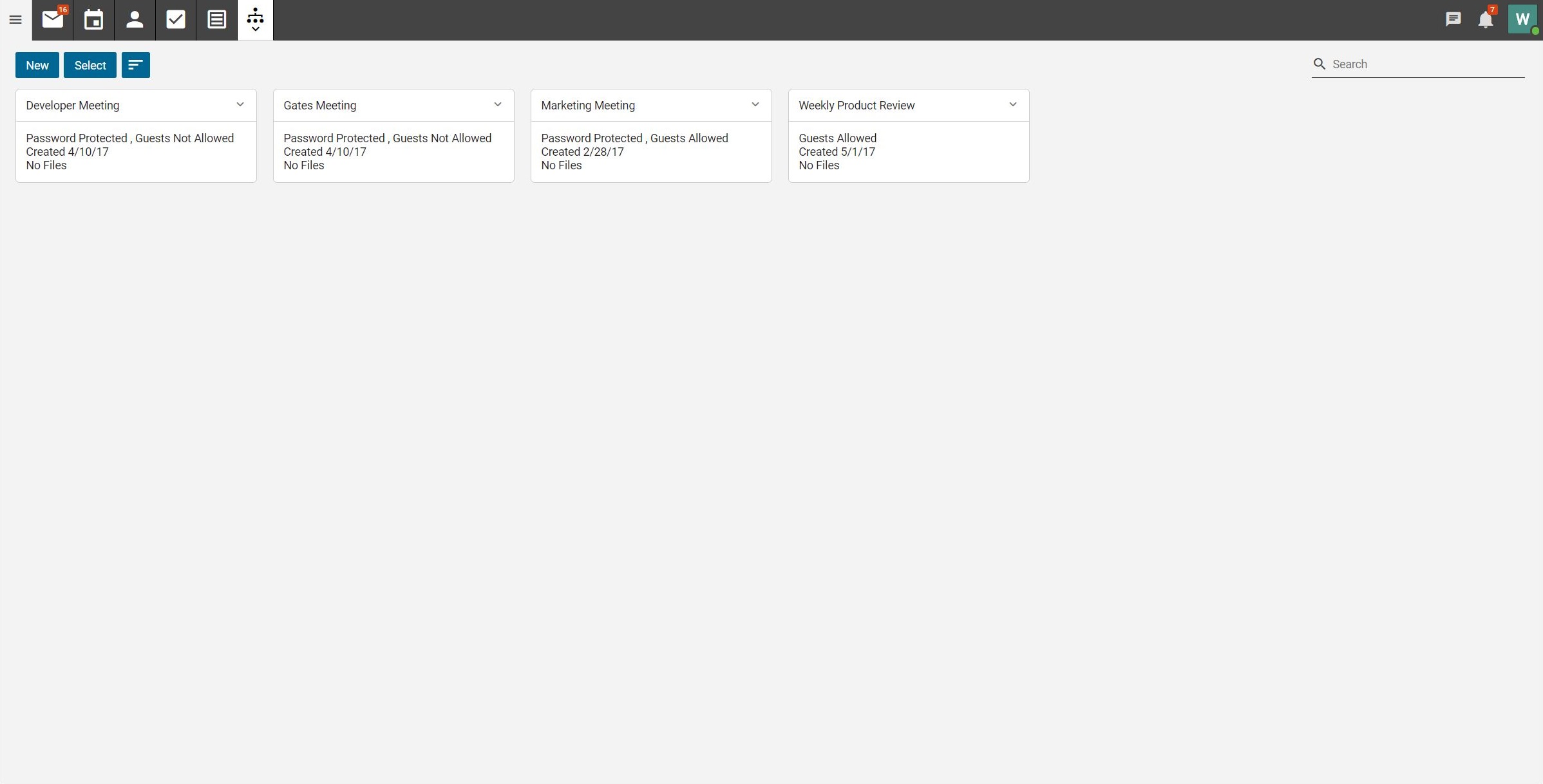
Task: Click the New button to create room
Action: tap(37, 65)
